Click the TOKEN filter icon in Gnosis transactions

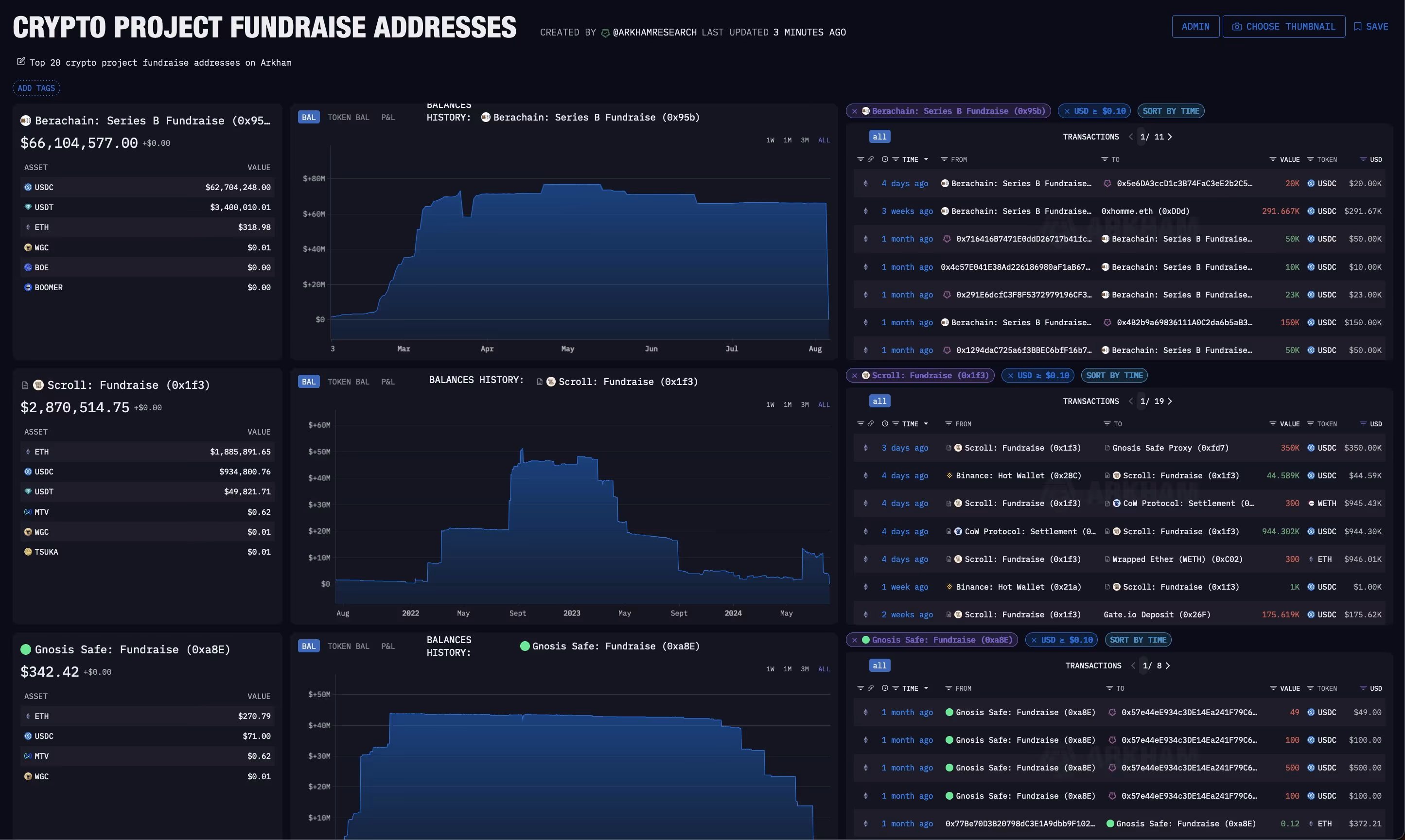click(x=1310, y=688)
